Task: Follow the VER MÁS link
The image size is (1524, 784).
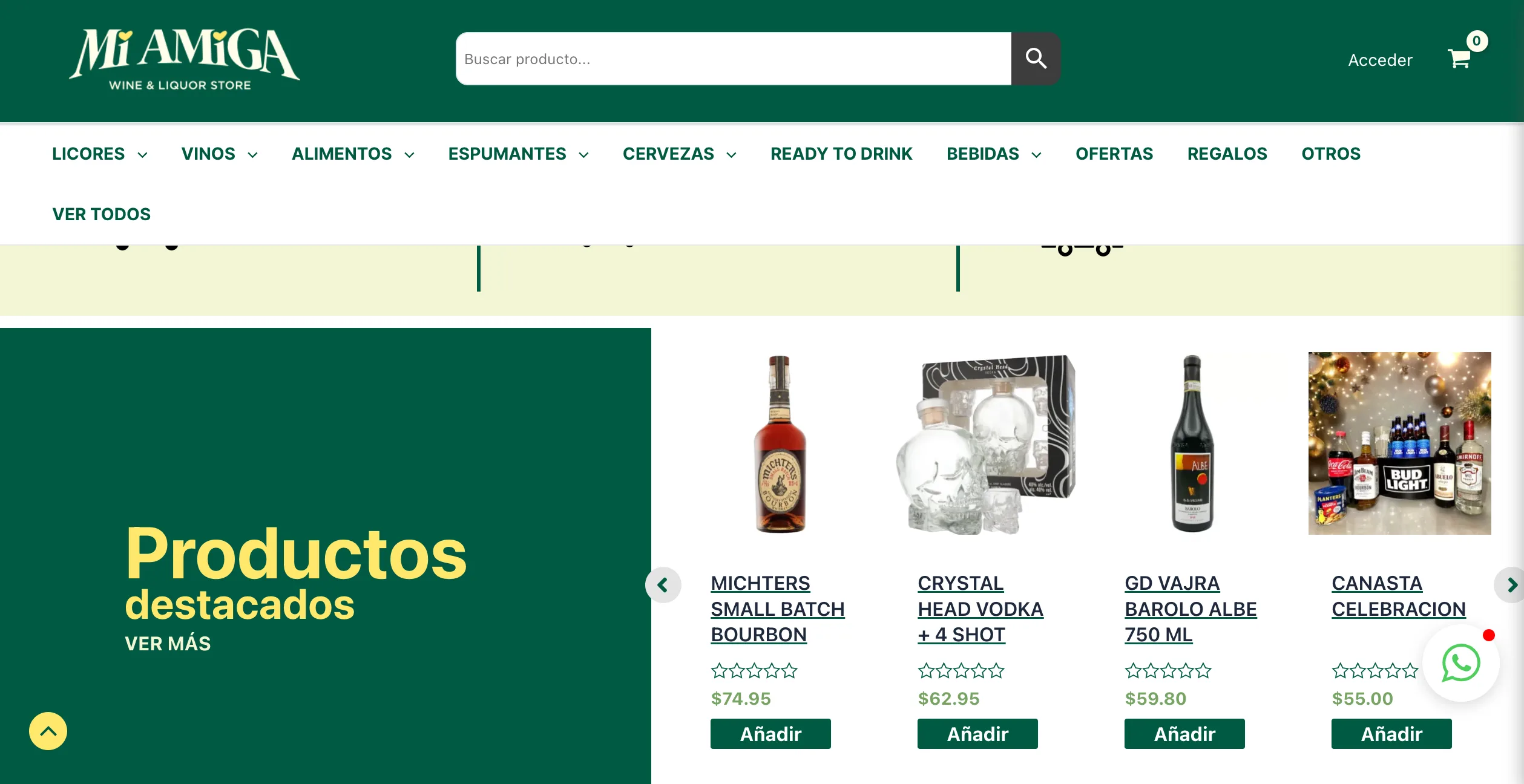Action: pos(168,643)
